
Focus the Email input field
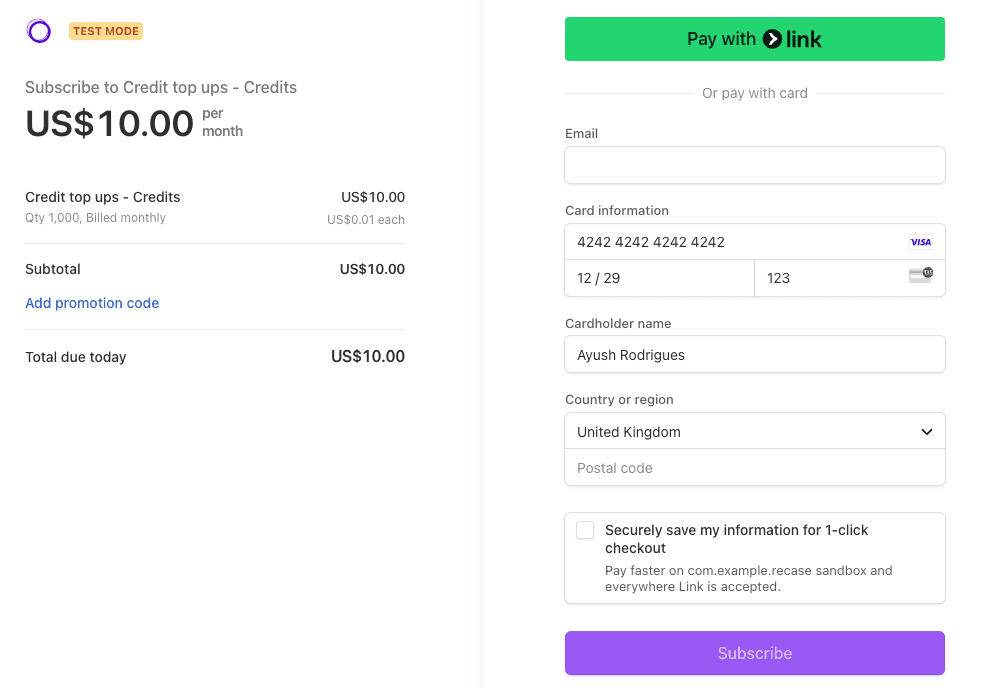[755, 165]
